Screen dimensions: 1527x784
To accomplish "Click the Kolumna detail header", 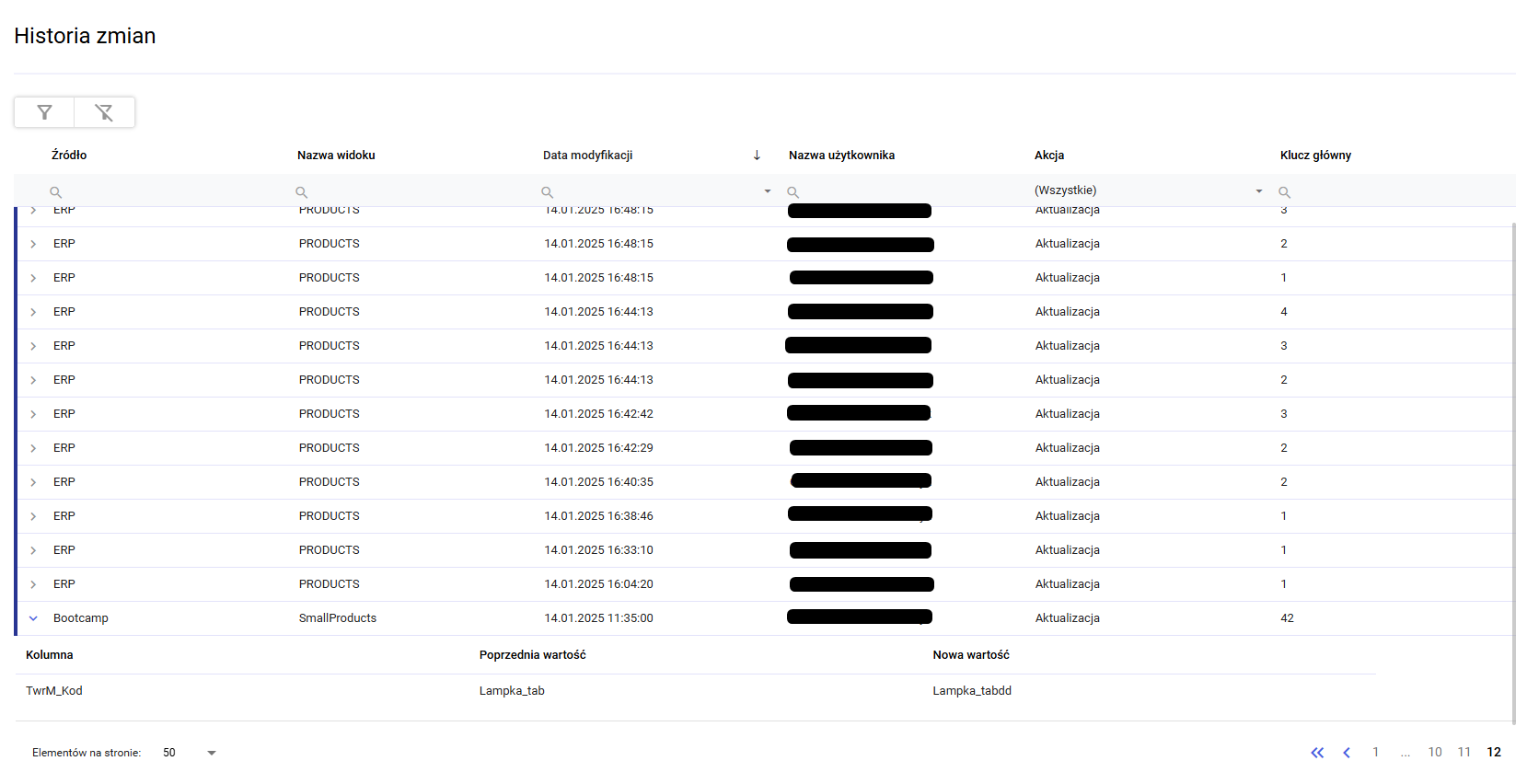I will point(50,655).
